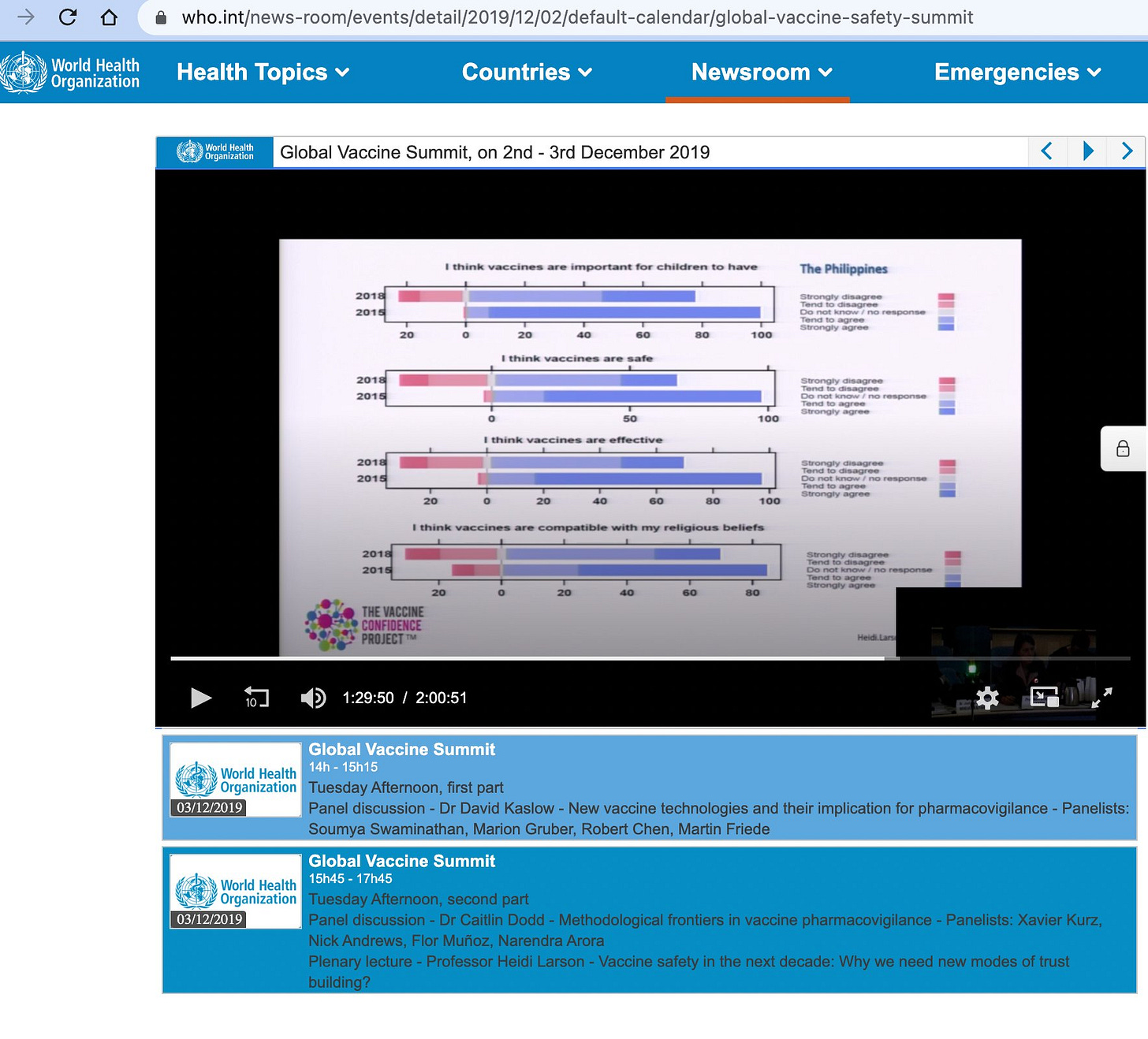Viewport: 1148px width, 1039px height.
Task: Click the browser forward arrow
Action: (26, 17)
